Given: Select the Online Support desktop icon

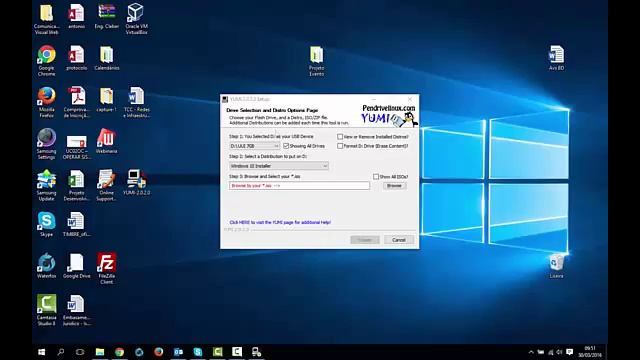Looking at the screenshot, I should tap(107, 185).
